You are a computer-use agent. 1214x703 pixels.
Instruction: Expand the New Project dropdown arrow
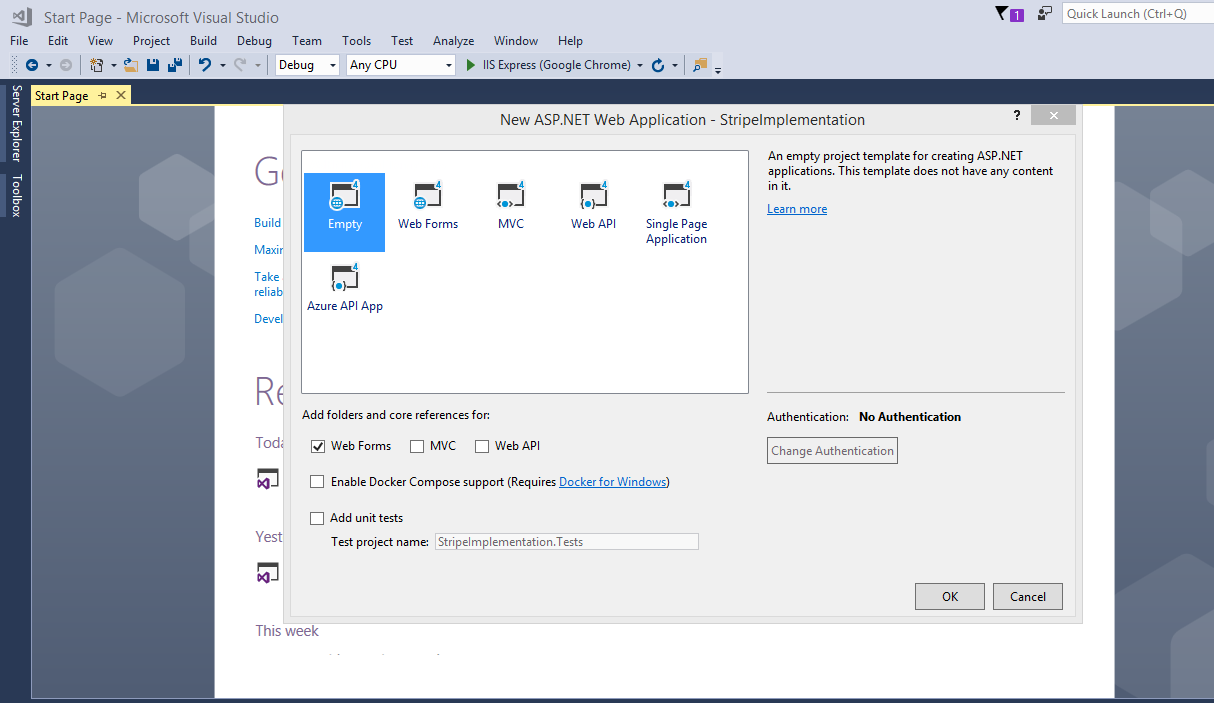[x=114, y=66]
